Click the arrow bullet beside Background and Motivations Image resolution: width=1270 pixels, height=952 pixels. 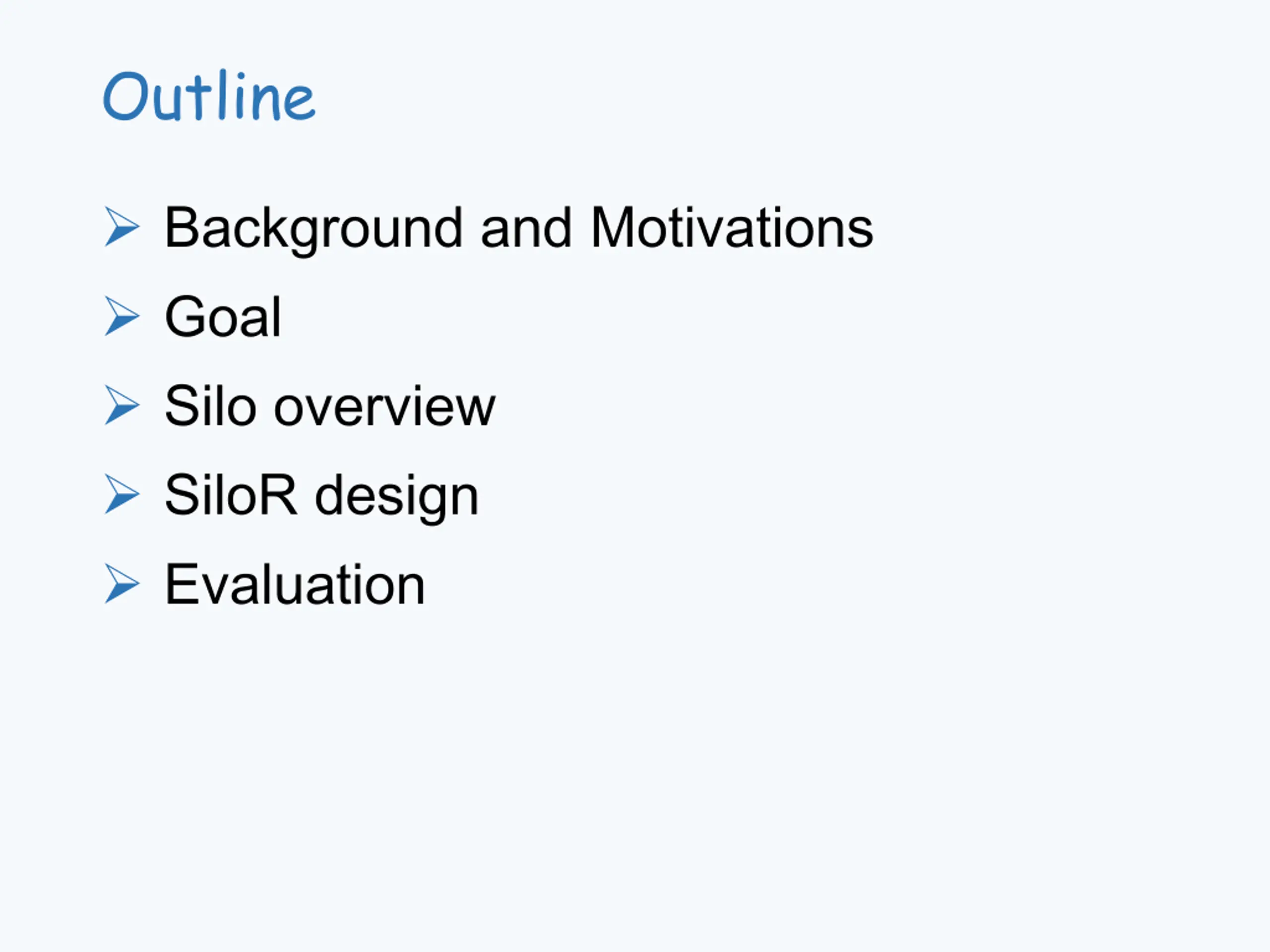[122, 227]
